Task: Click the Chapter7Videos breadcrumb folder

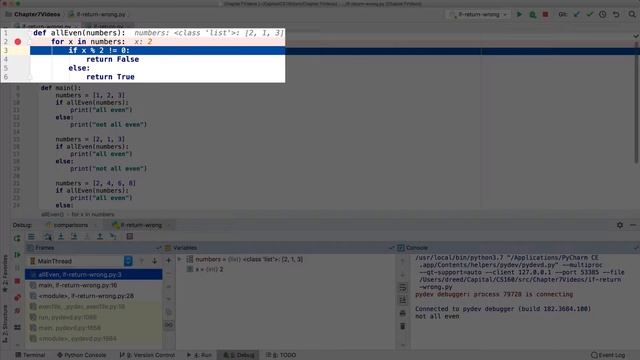Action: point(33,14)
